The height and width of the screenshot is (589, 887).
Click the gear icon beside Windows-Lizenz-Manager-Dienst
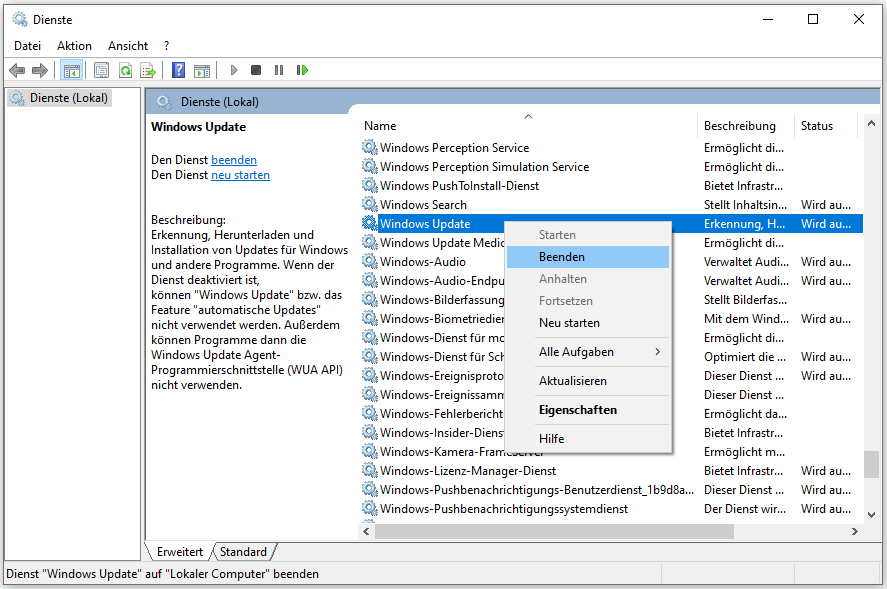[x=369, y=470]
